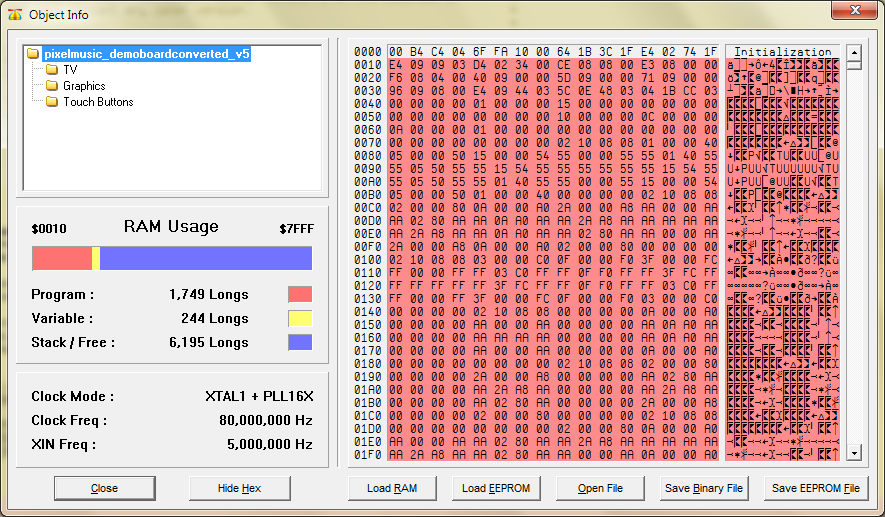Click the Clock Mode label
Viewport: 885px width, 517px height.
pyautogui.click(x=72, y=396)
